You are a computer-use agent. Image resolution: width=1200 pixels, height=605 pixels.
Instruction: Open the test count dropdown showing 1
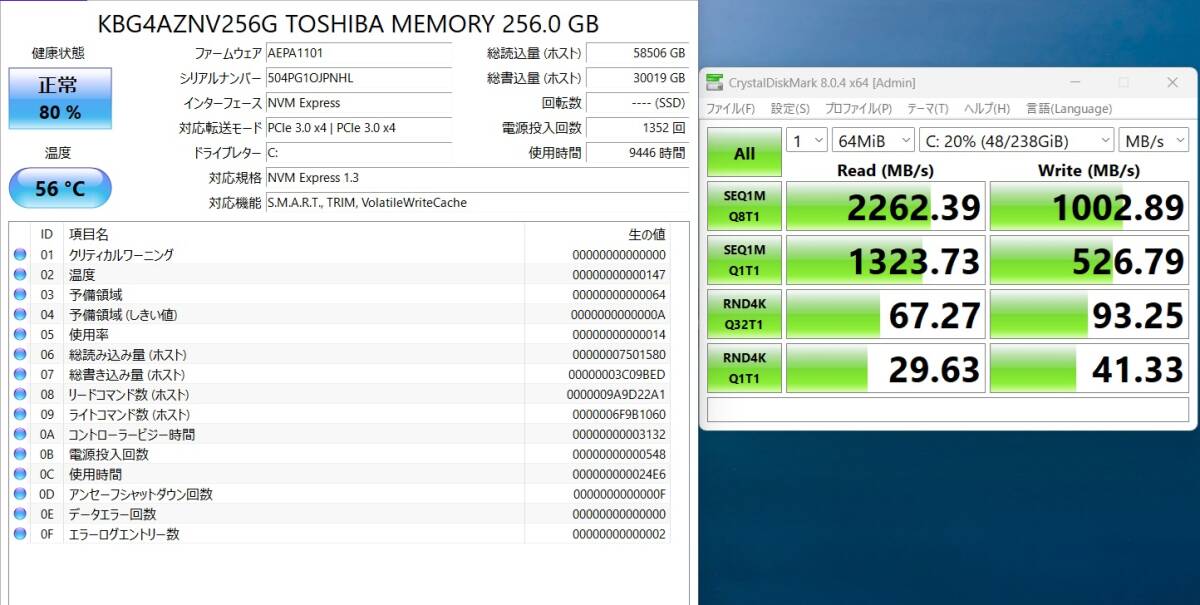pos(807,141)
